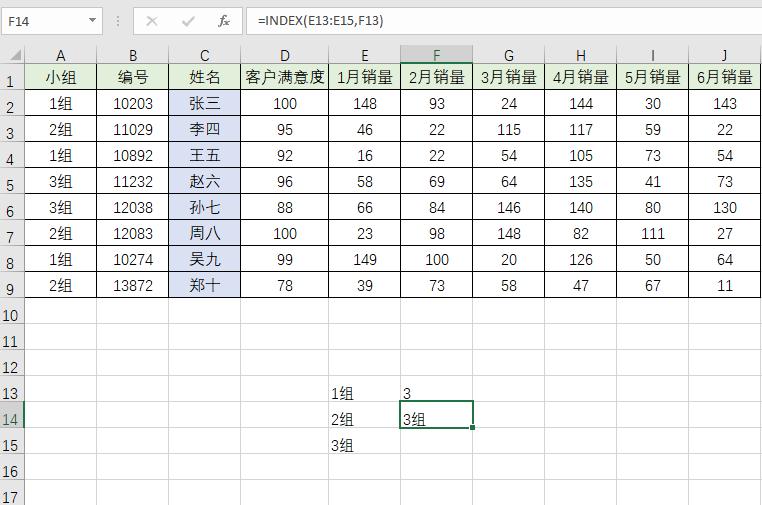The width and height of the screenshot is (762, 505).
Task: Select the cell with name 郑十
Action: click(x=205, y=285)
